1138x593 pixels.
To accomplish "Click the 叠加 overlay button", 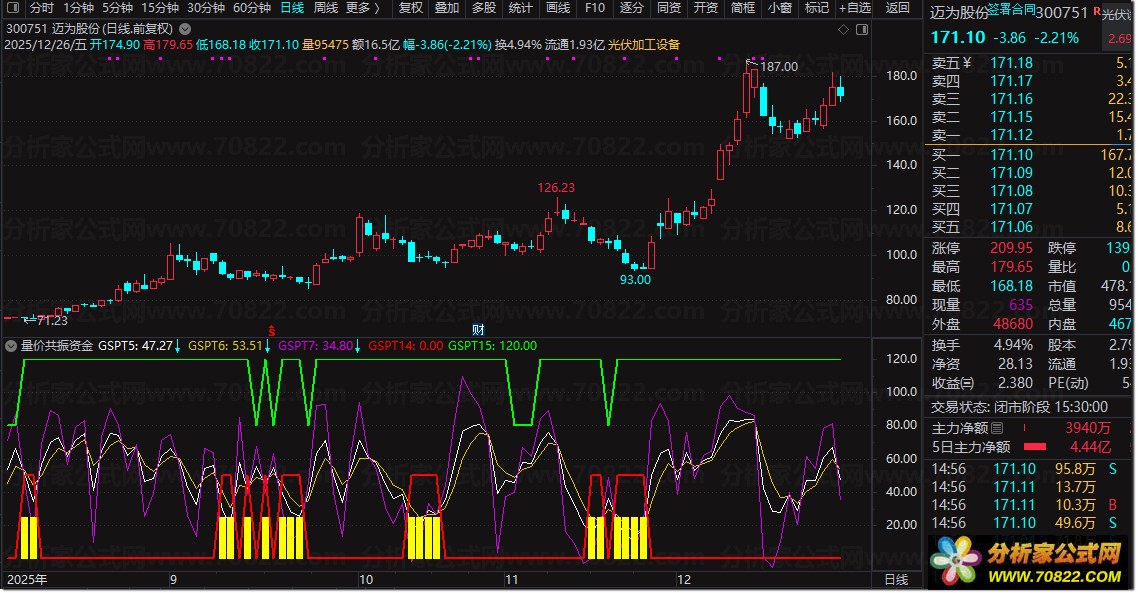I will pos(447,8).
